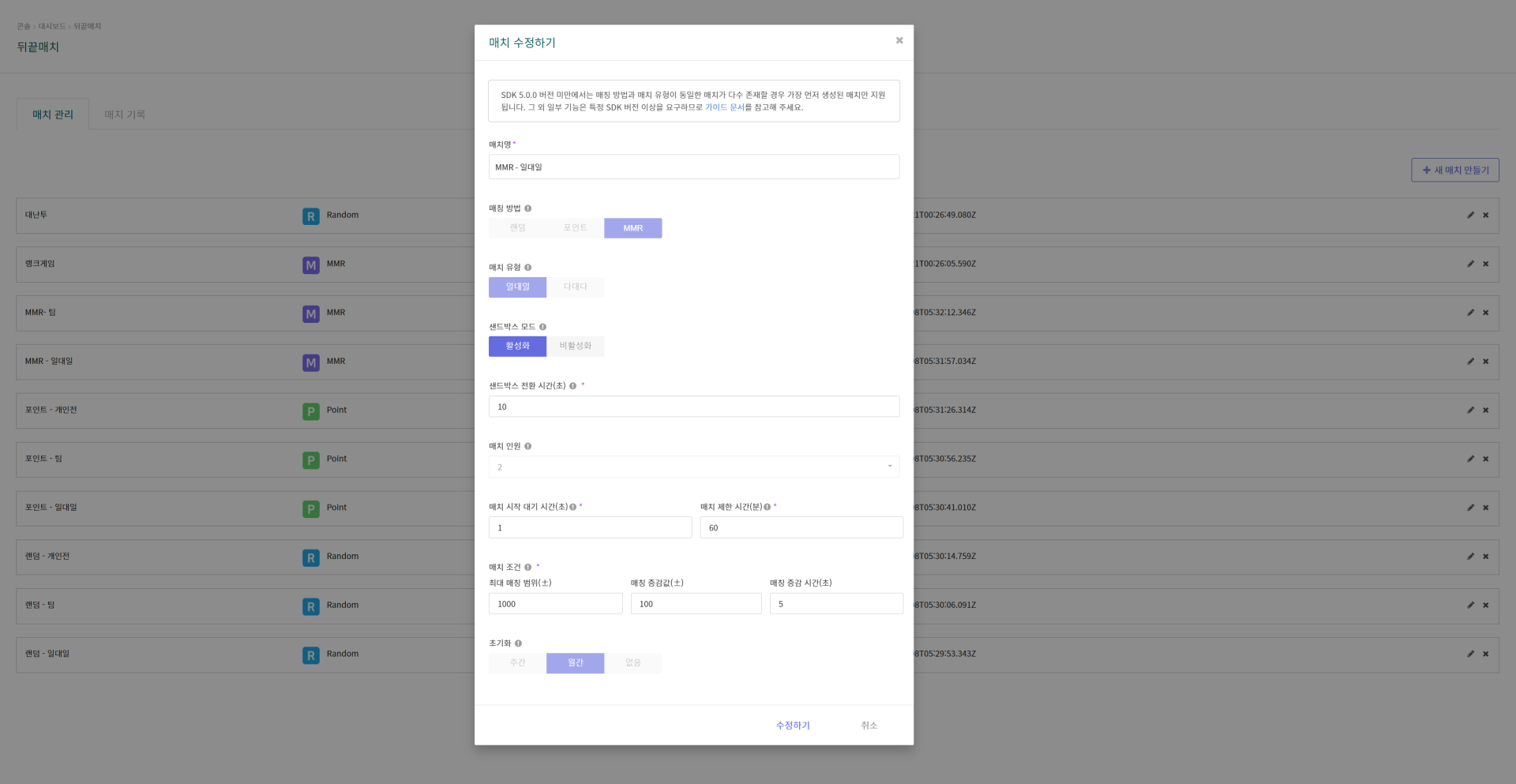The width and height of the screenshot is (1516, 784).
Task: Edit the MMR- 팀 match
Action: (x=1470, y=313)
